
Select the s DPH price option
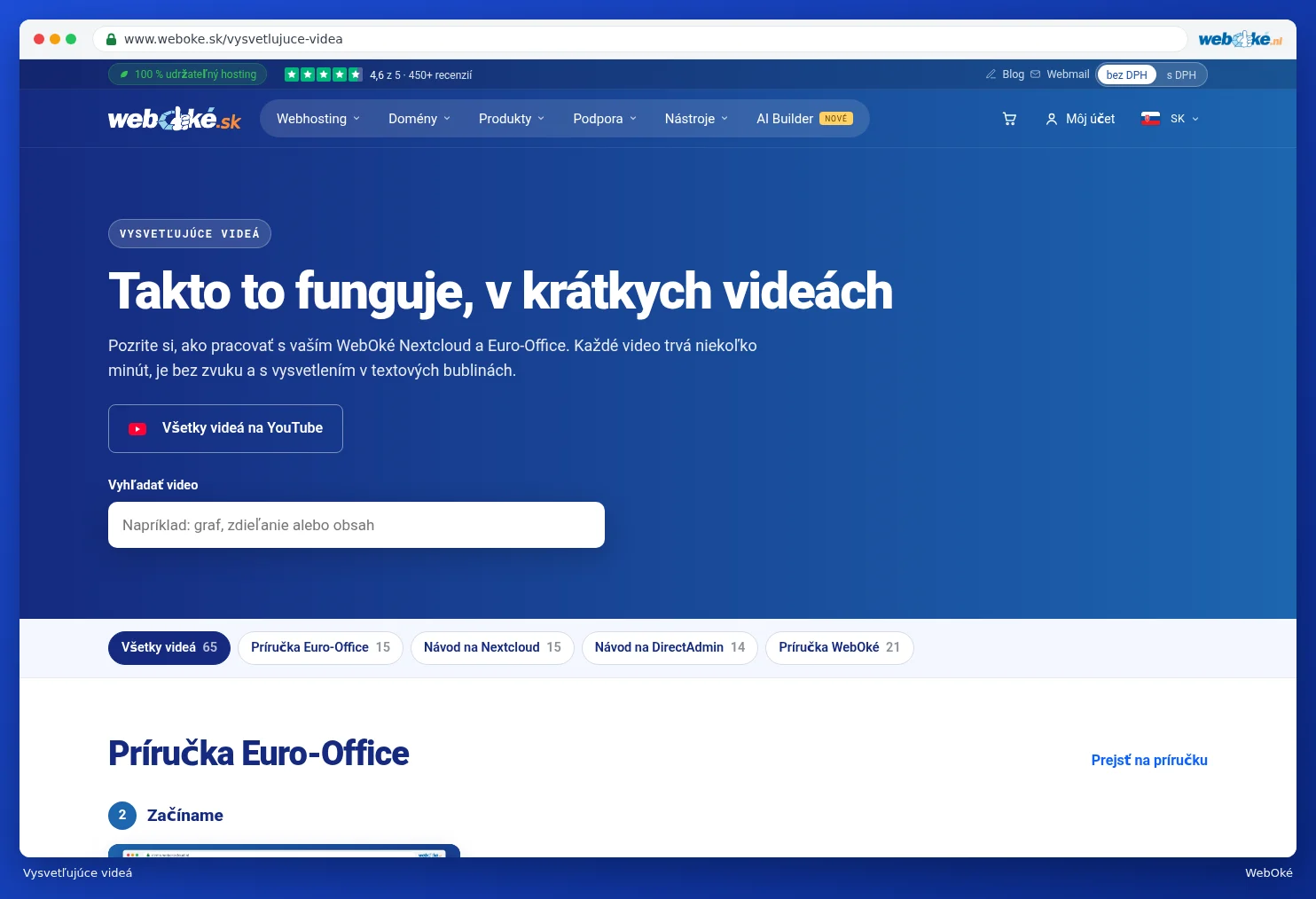tap(1181, 74)
